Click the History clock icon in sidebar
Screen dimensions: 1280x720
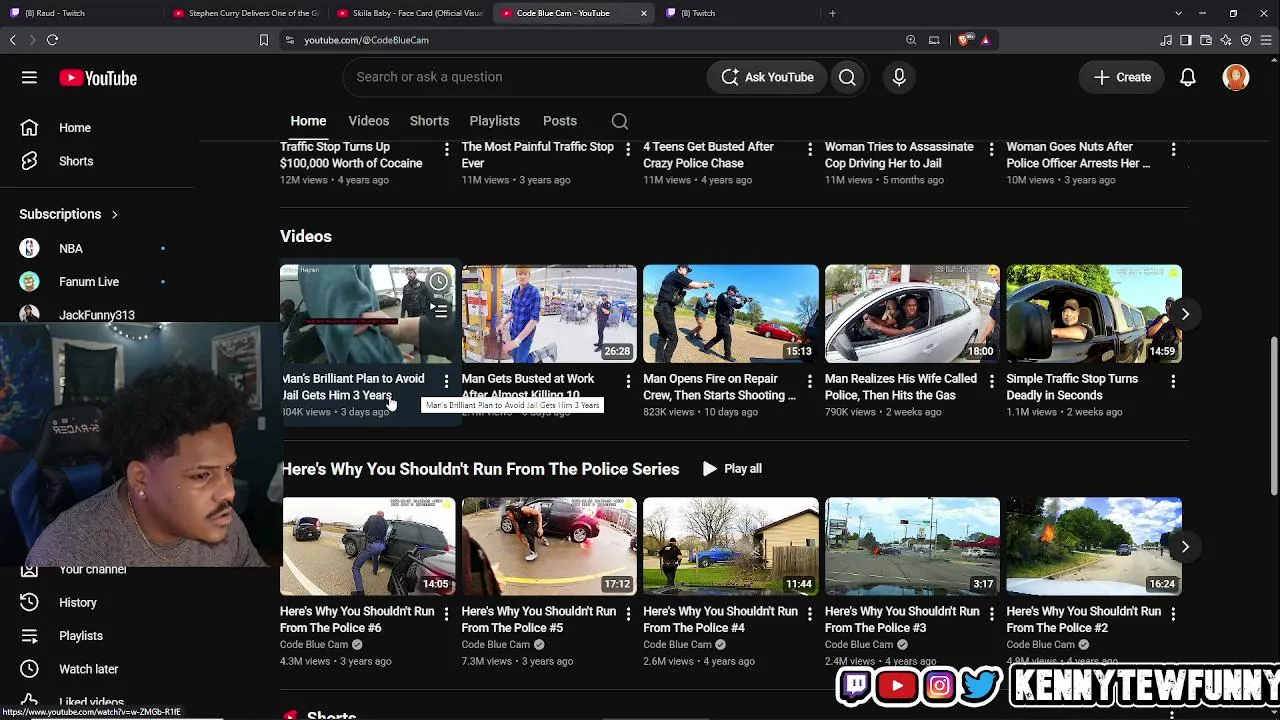pyautogui.click(x=29, y=603)
